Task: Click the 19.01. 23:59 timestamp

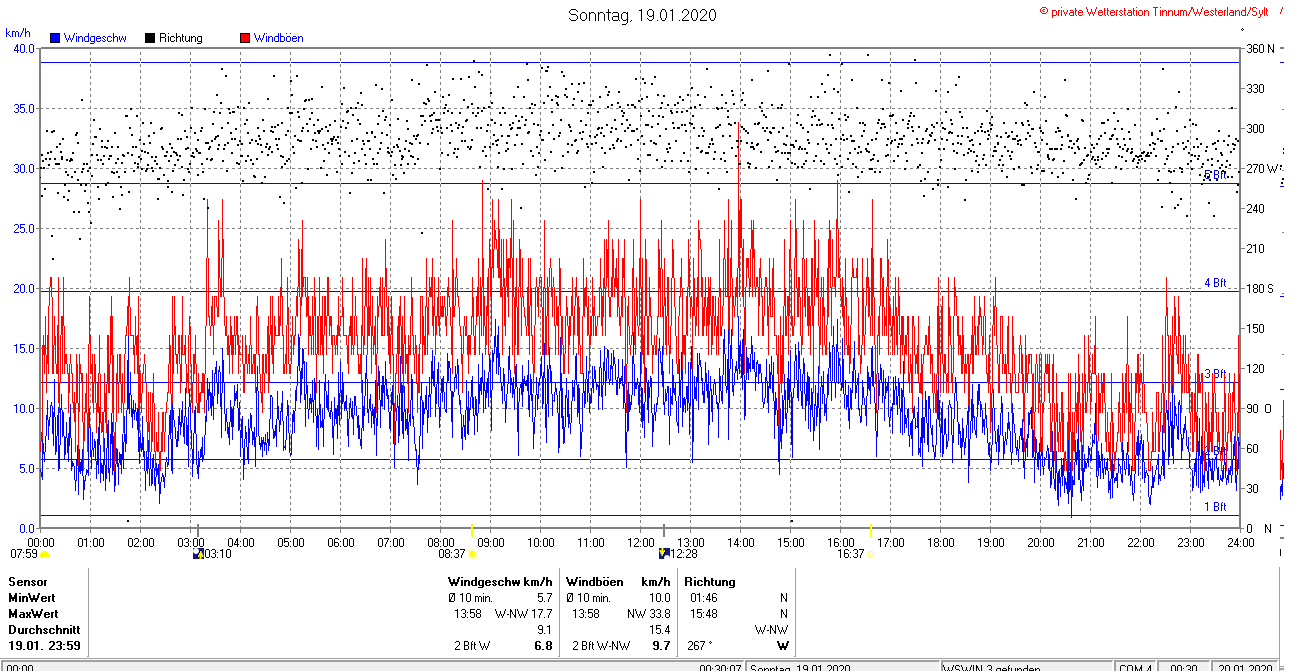Action: point(44,646)
